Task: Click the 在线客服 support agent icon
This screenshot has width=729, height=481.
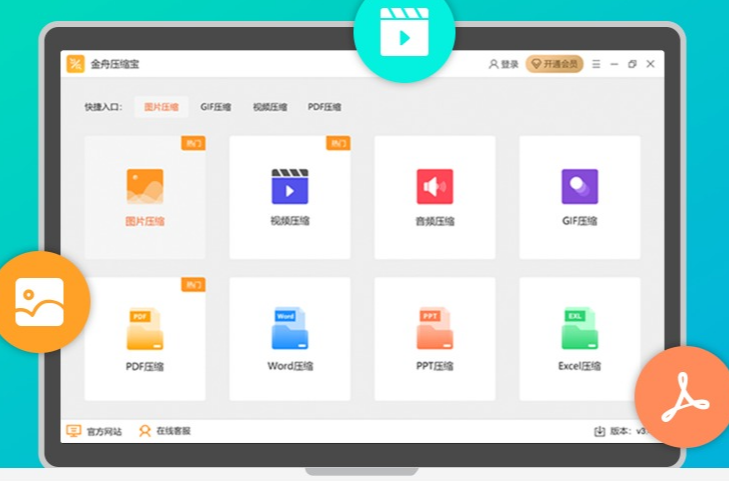Action: coord(145,431)
